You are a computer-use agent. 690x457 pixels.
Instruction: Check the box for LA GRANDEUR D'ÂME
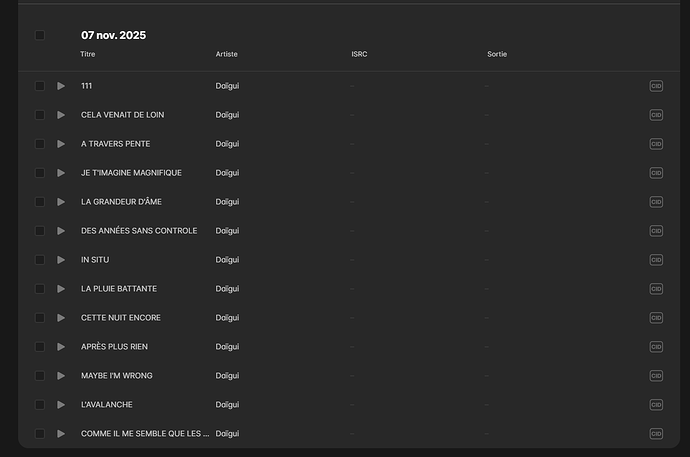[40, 202]
